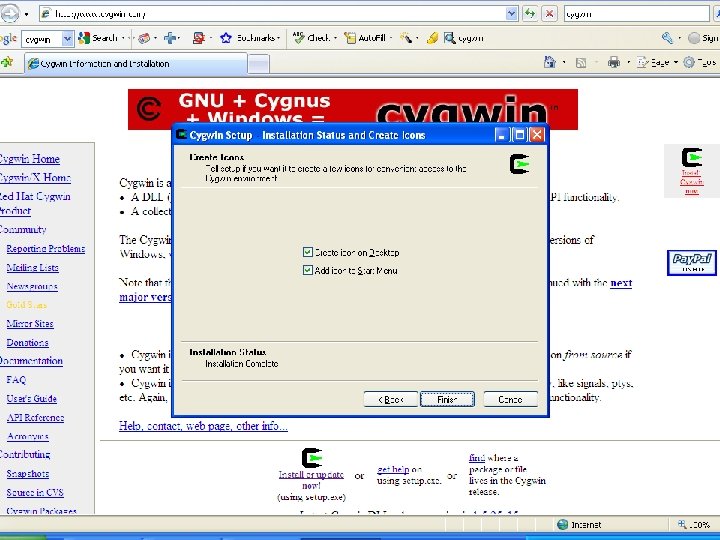Click the Sign in button on Google toolbar
Screen dimensions: 720x540
point(703,38)
